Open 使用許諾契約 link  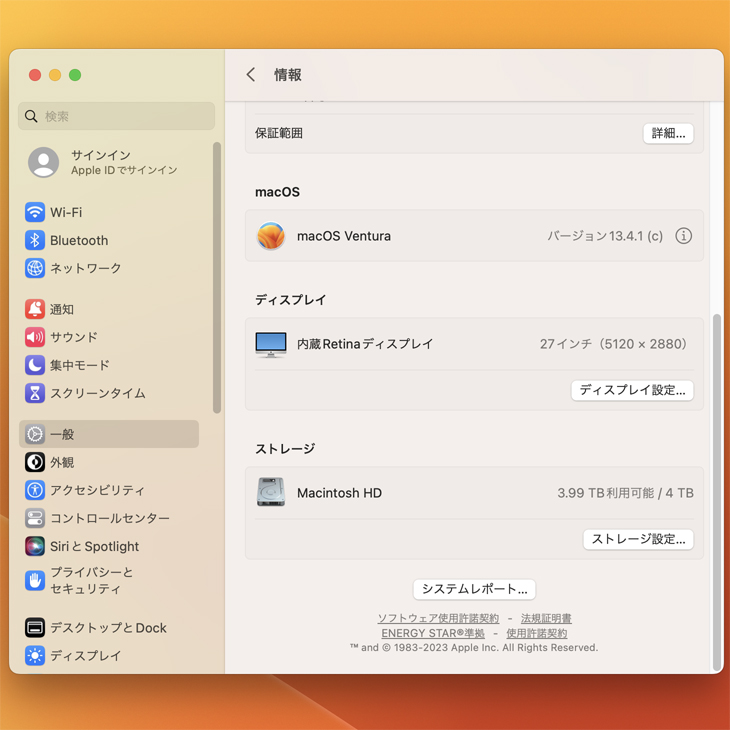tap(536, 633)
